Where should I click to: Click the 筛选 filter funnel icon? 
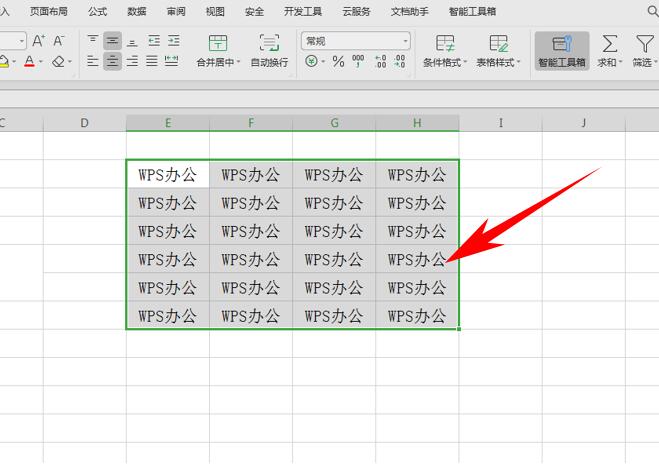tap(644, 44)
